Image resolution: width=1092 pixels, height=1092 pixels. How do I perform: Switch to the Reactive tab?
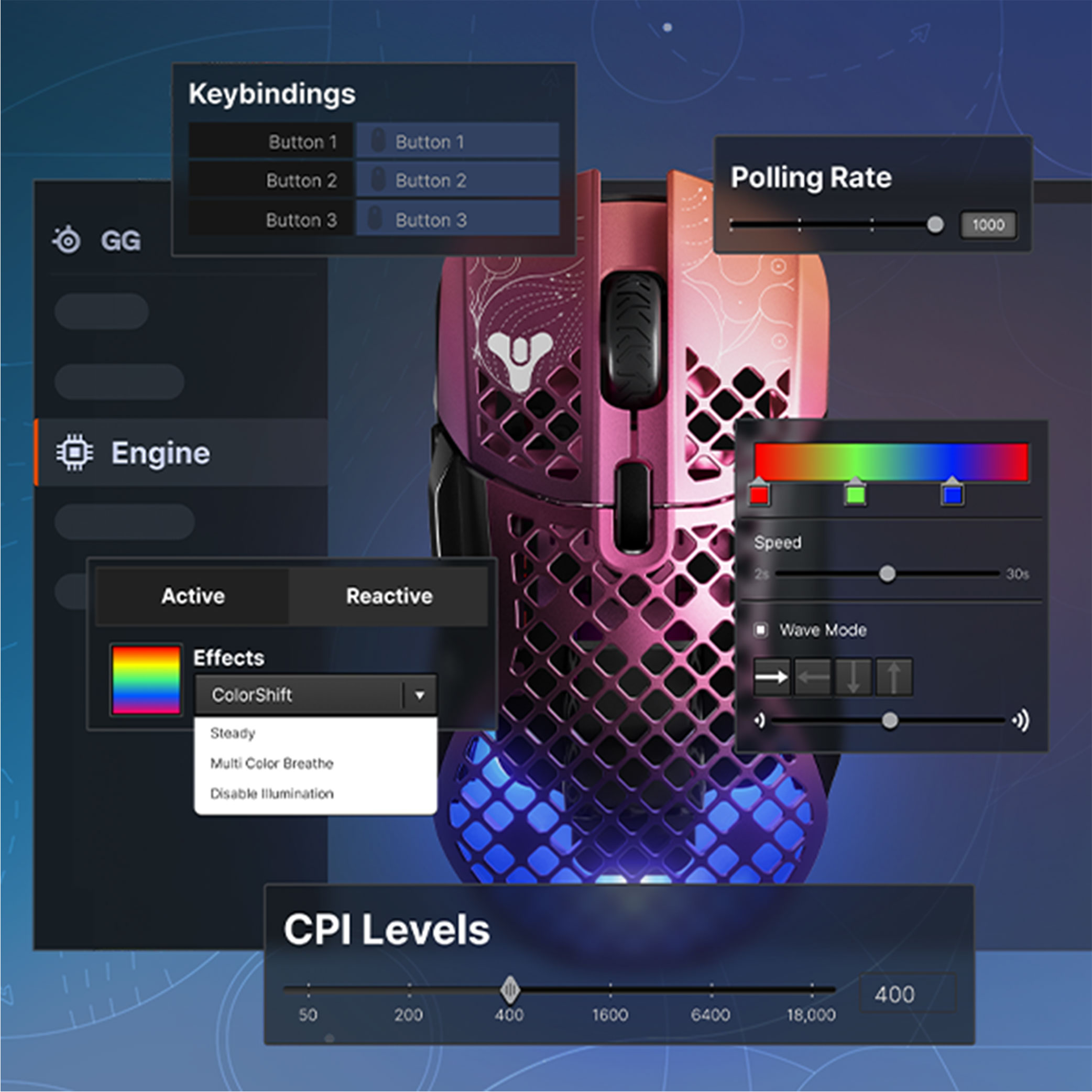tap(389, 596)
